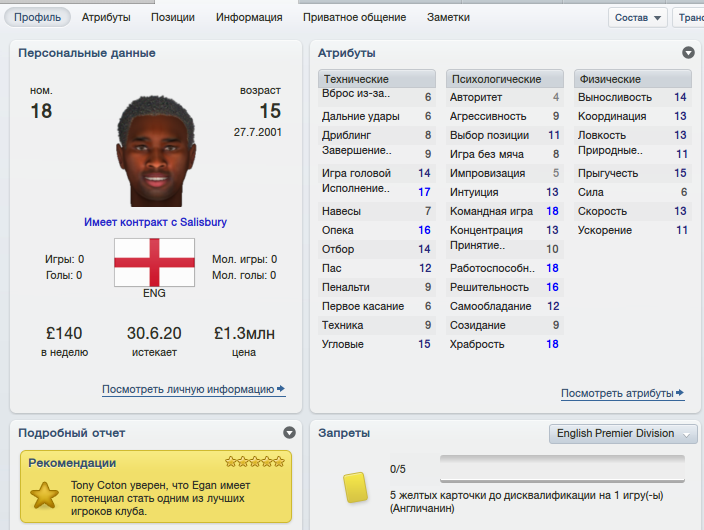The height and width of the screenshot is (530, 704).
Task: Click the five-star rating in Рекомендации
Action: (255, 462)
